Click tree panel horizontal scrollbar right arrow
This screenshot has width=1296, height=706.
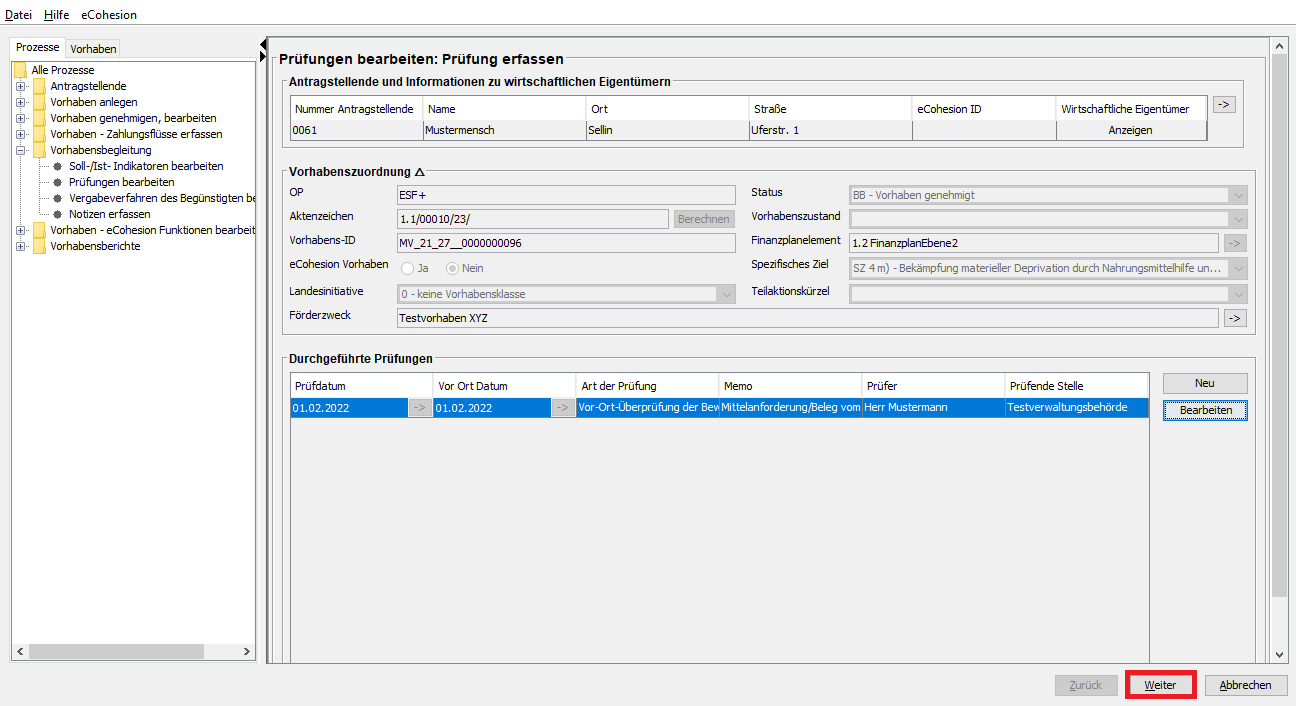point(247,651)
